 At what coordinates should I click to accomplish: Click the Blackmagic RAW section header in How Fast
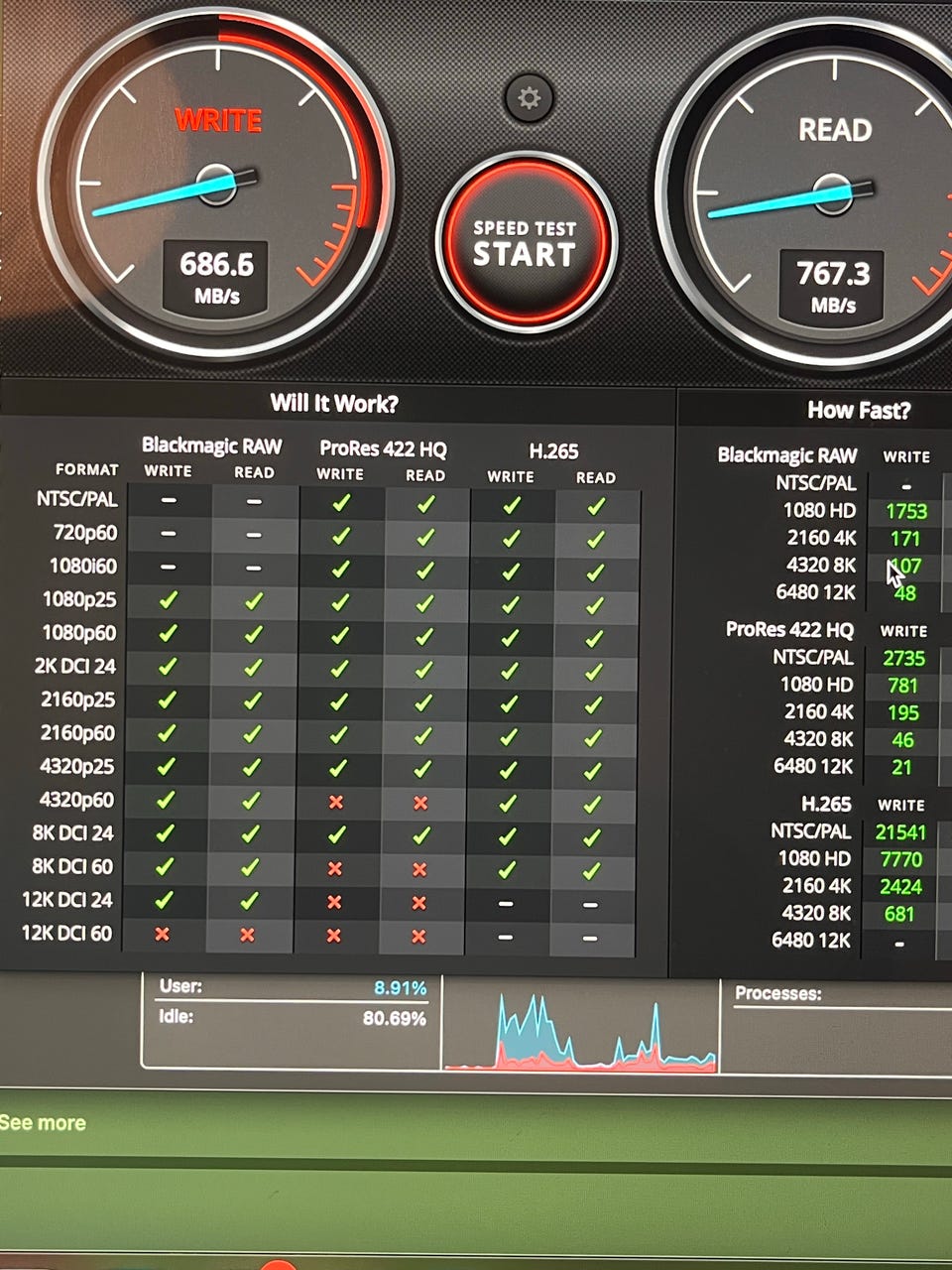(x=787, y=455)
